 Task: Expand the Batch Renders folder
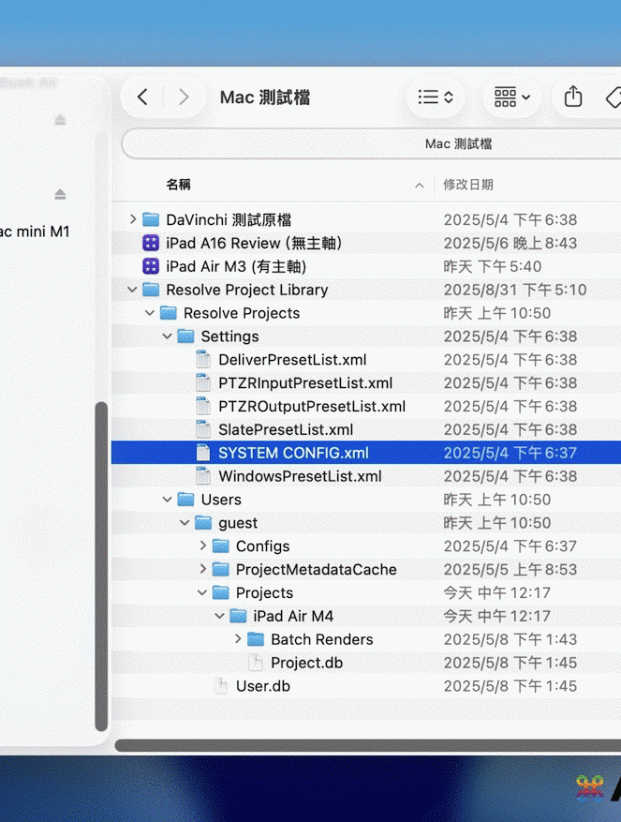click(237, 640)
